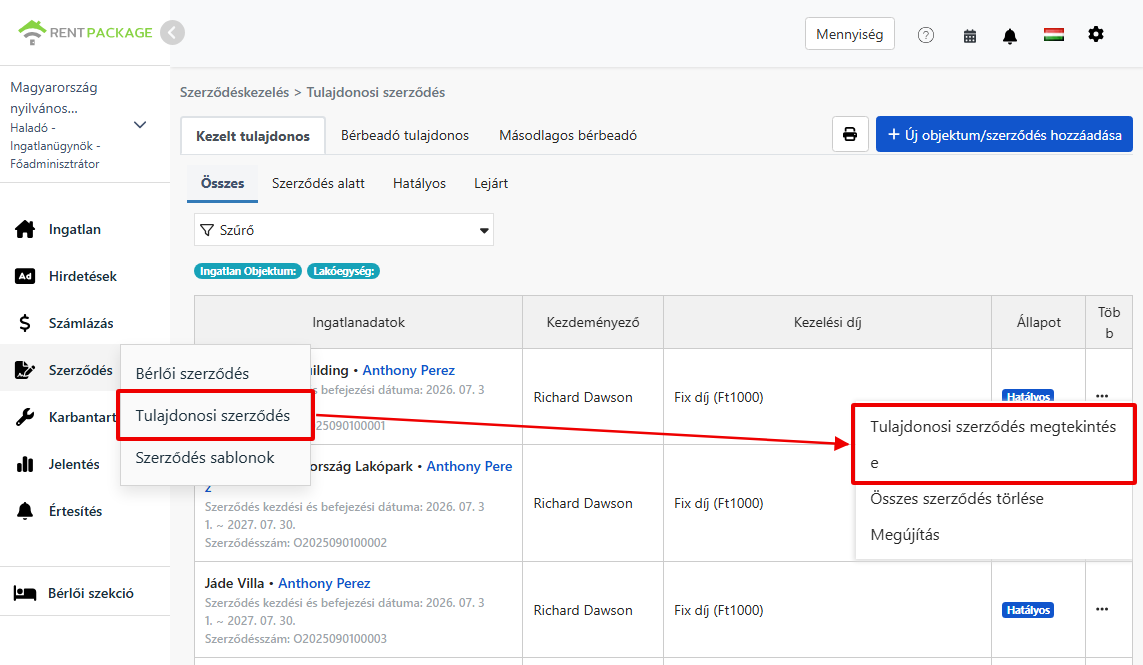Click the Ingatlan house icon
This screenshot has width=1143, height=665.
coord(25,229)
